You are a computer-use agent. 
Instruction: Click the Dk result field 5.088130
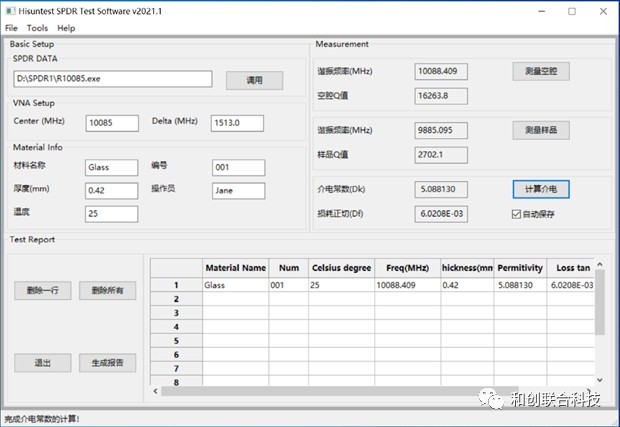click(441, 189)
